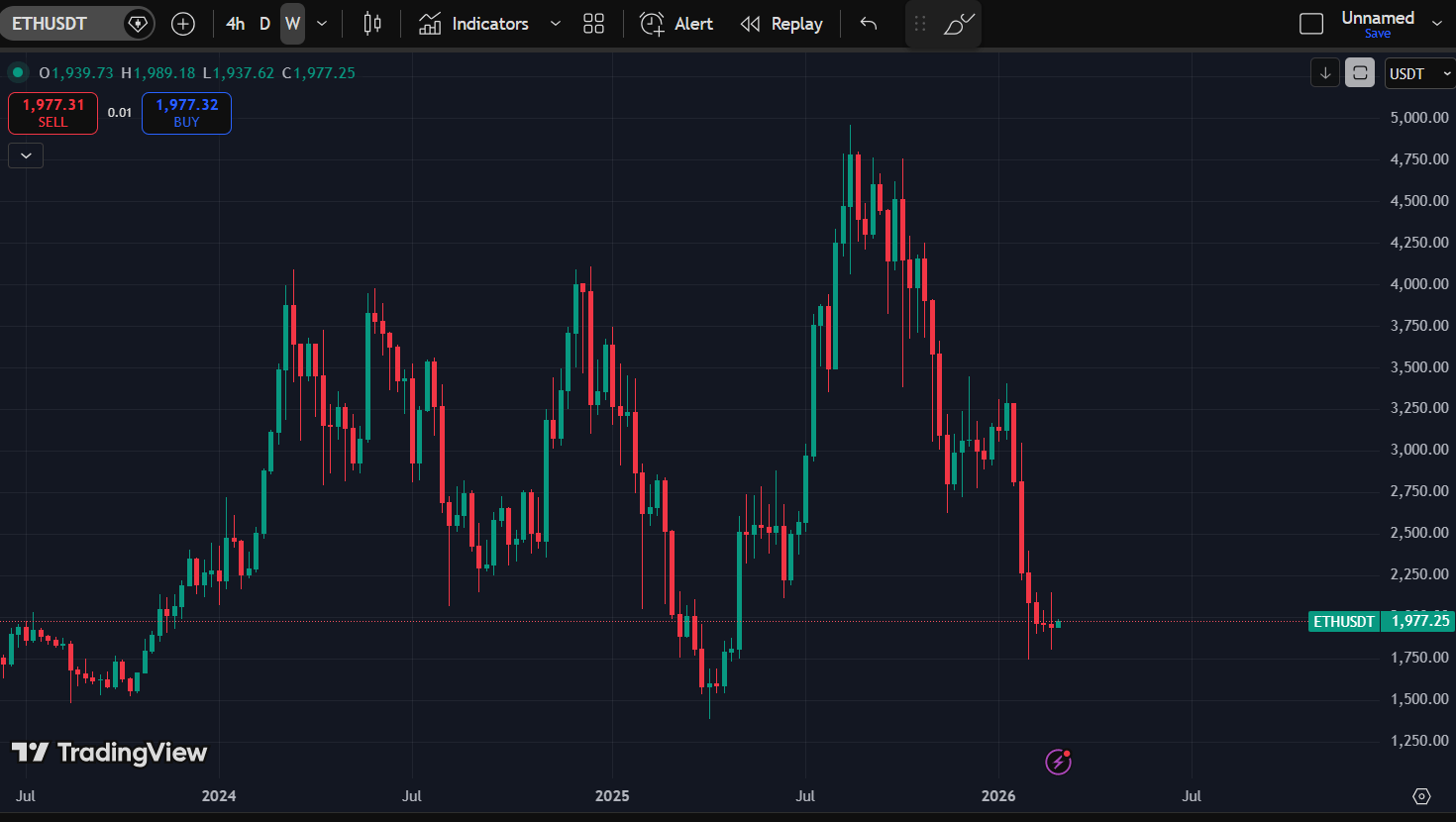Click the 5,000.00 price axis label

[1419, 118]
